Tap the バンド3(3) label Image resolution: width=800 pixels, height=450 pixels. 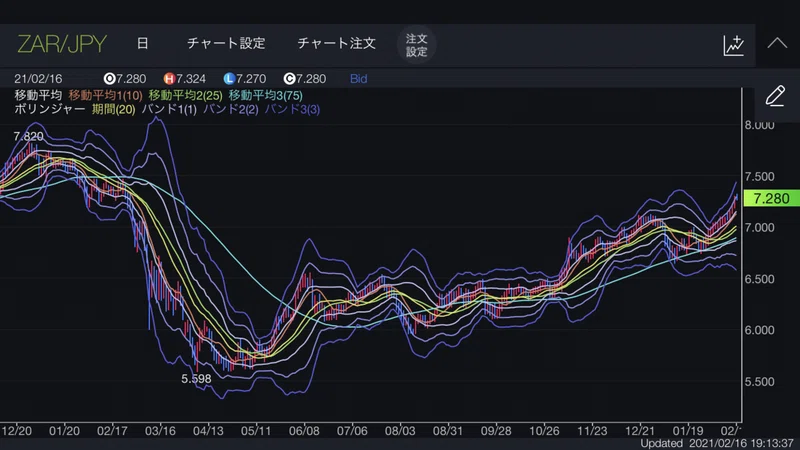pos(292,109)
